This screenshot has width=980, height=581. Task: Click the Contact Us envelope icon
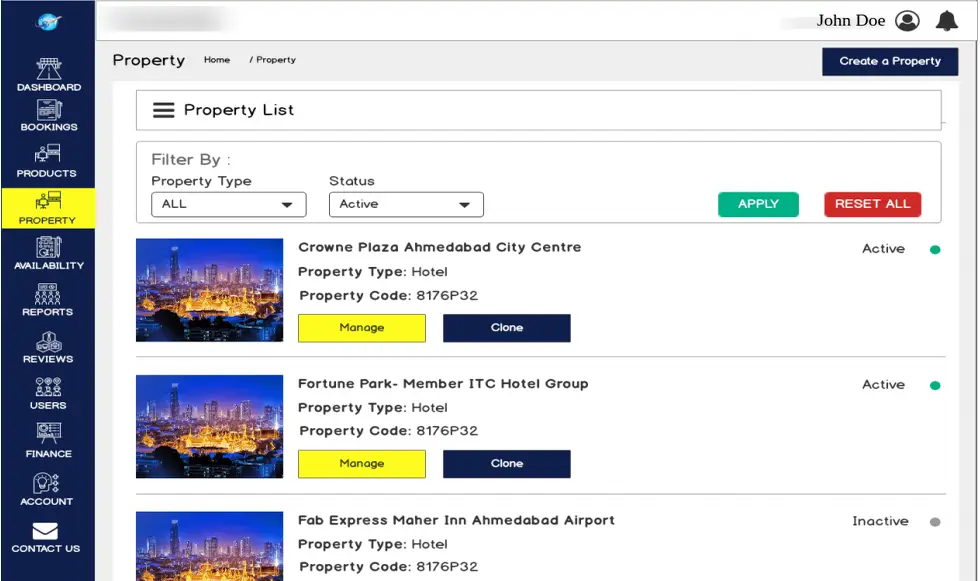[45, 531]
